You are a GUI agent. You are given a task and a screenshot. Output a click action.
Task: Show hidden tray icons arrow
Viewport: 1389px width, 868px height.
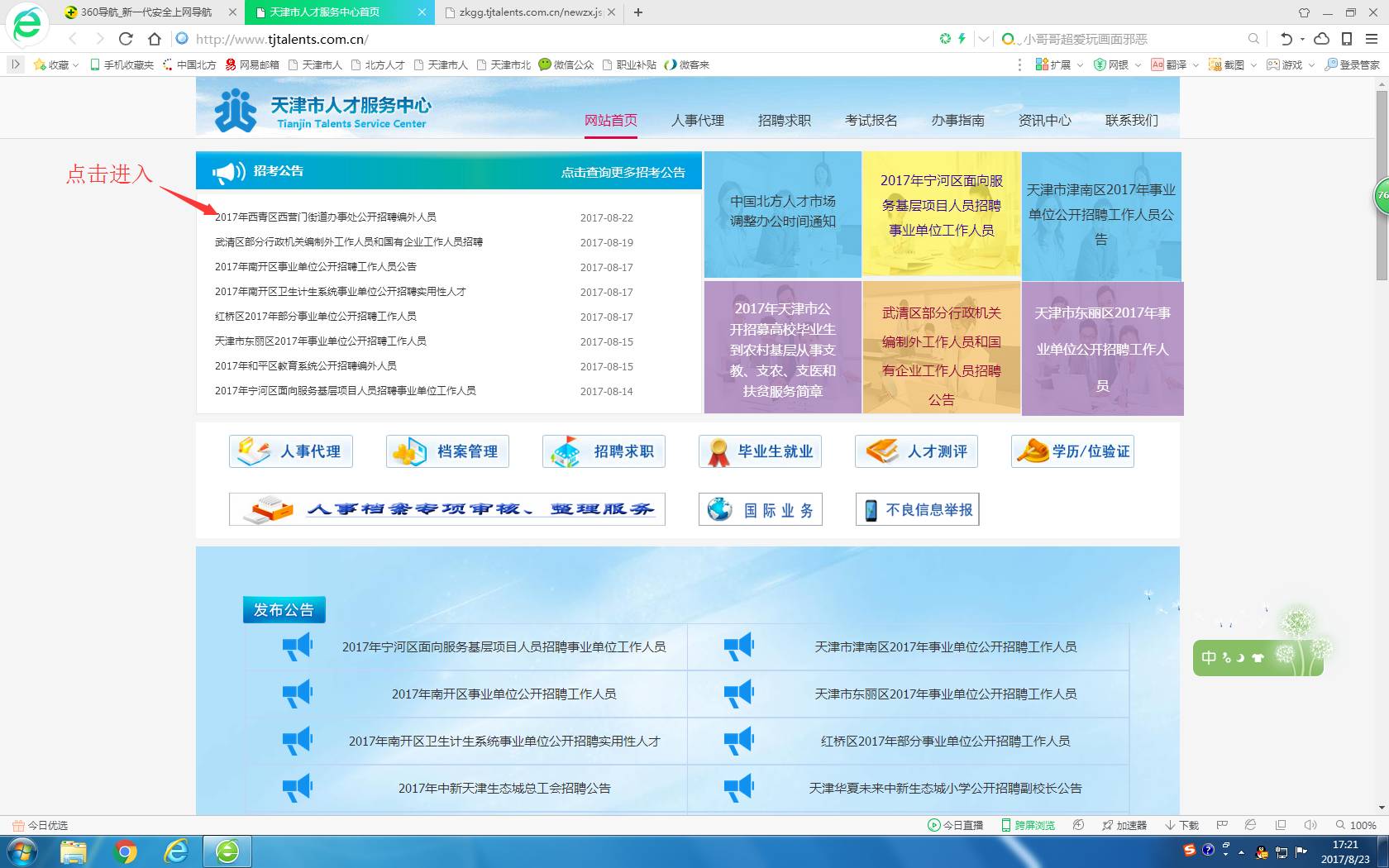1241,852
